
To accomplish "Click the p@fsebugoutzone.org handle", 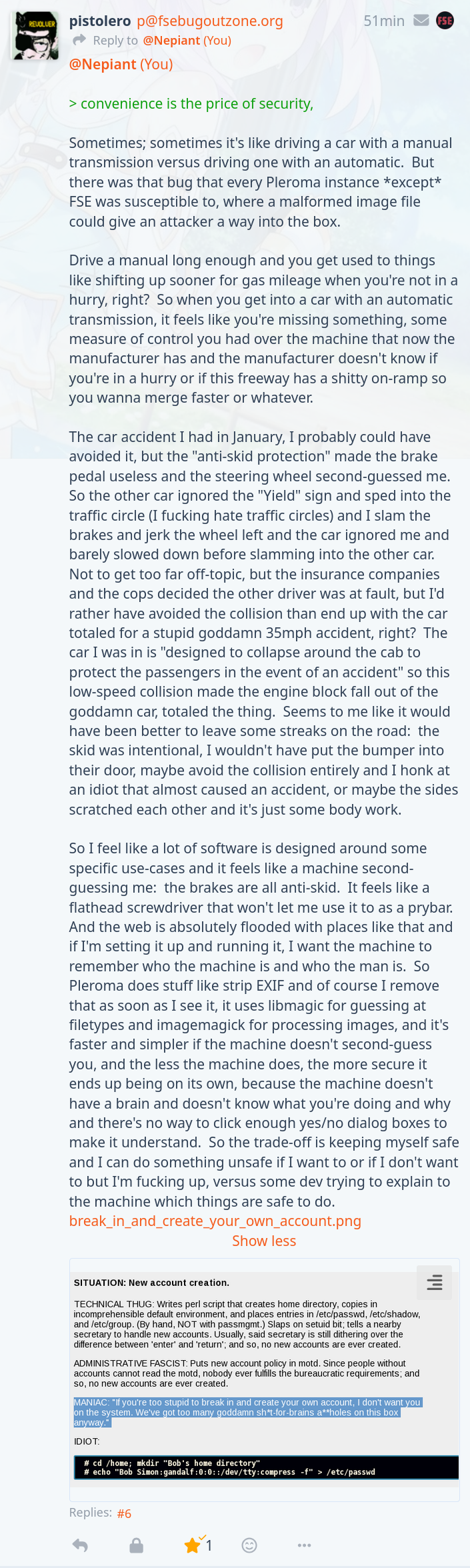I will tap(210, 21).
